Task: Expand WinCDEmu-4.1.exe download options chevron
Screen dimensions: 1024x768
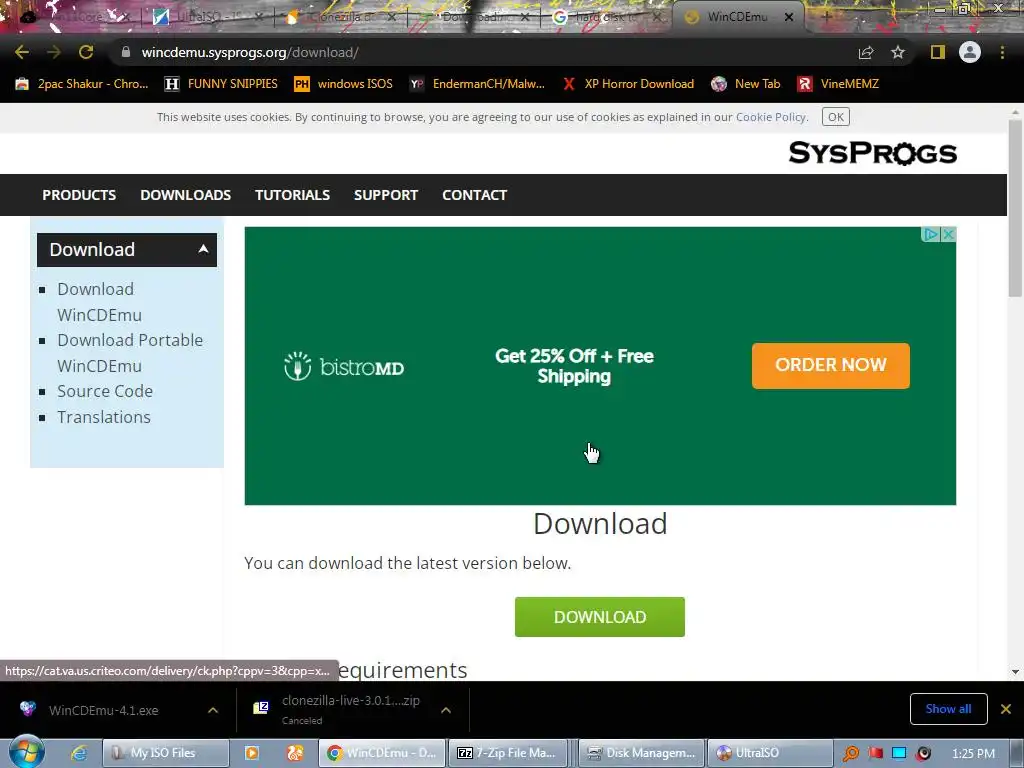Action: coord(213,710)
